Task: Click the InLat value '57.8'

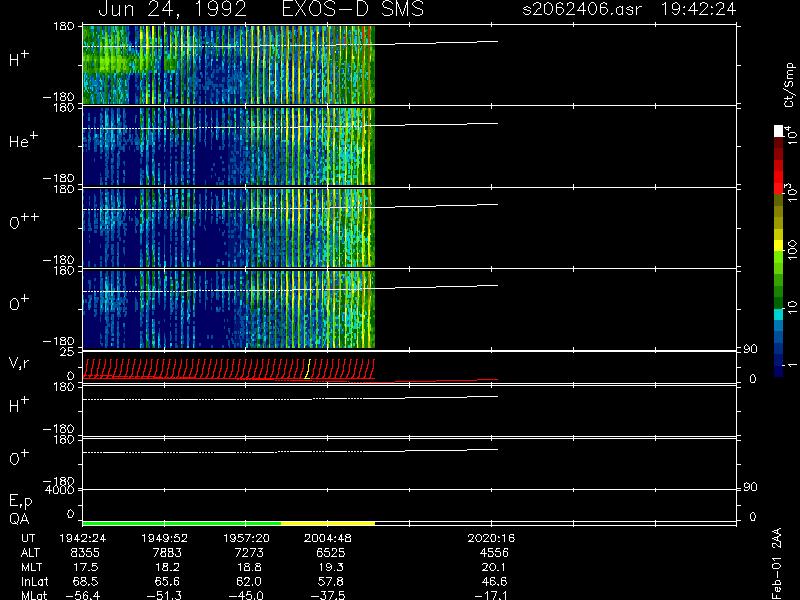Action: coord(332,581)
